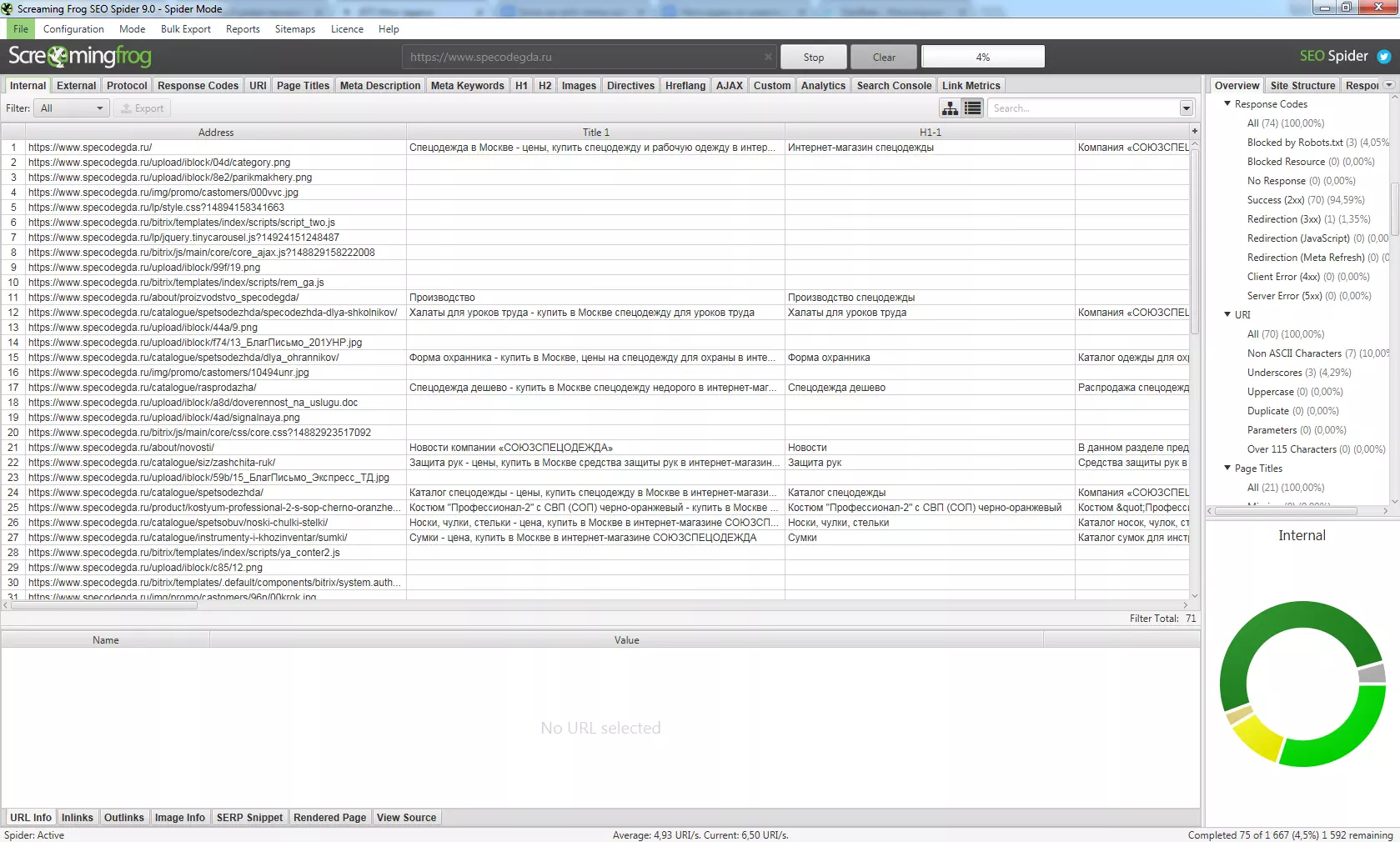Select Over 115 Characters in overview
Screen dimensions: 1400x842
click(1316, 449)
